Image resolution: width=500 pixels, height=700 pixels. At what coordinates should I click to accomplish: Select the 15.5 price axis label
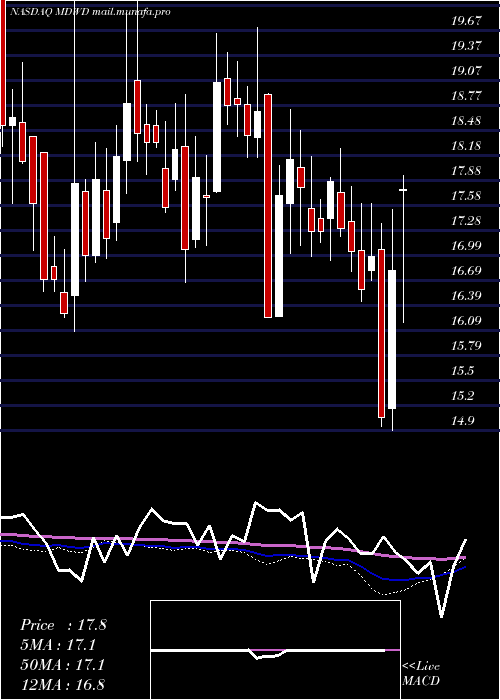[x=463, y=371]
